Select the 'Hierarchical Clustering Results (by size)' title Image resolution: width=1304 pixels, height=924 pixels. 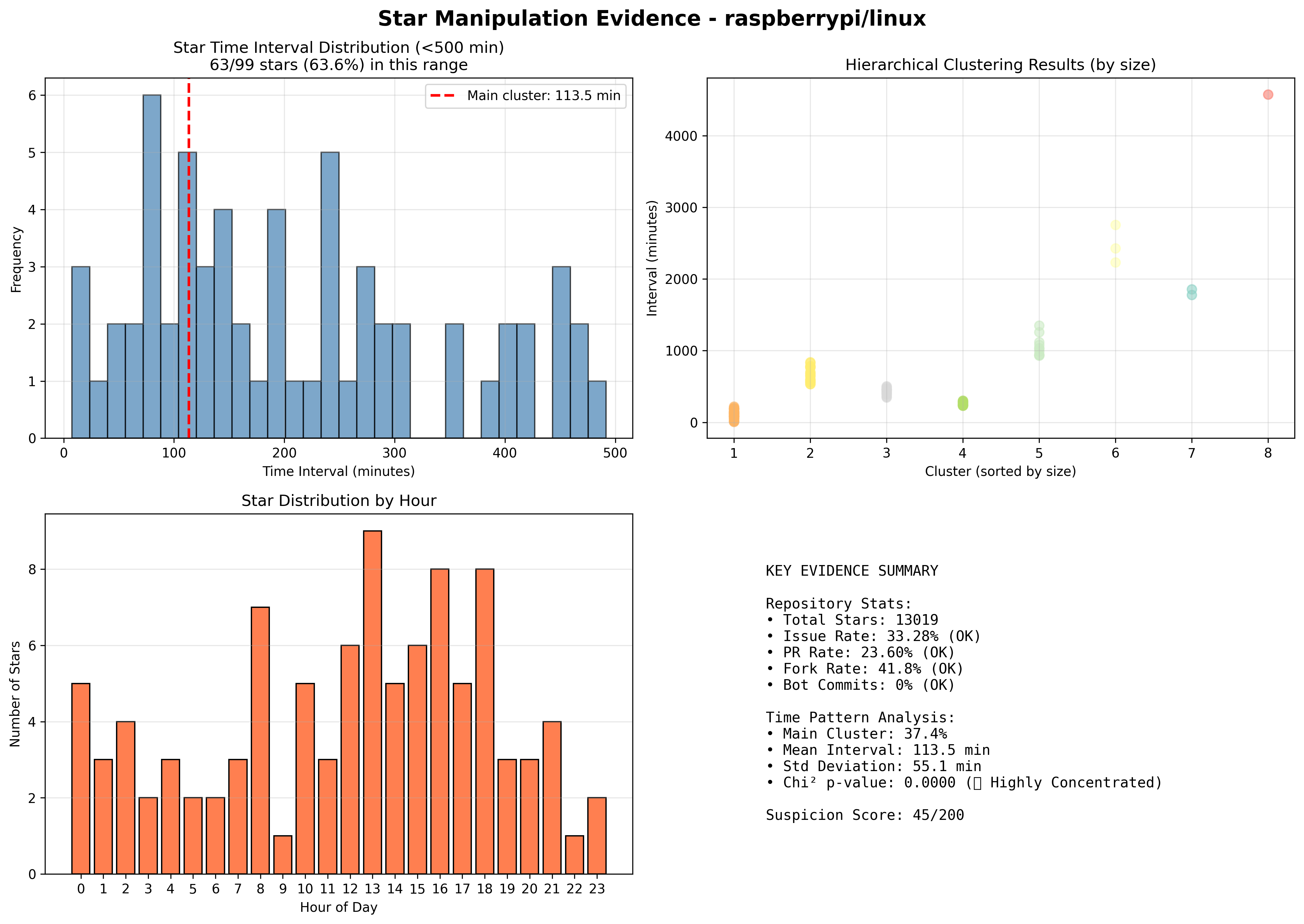1000,65
